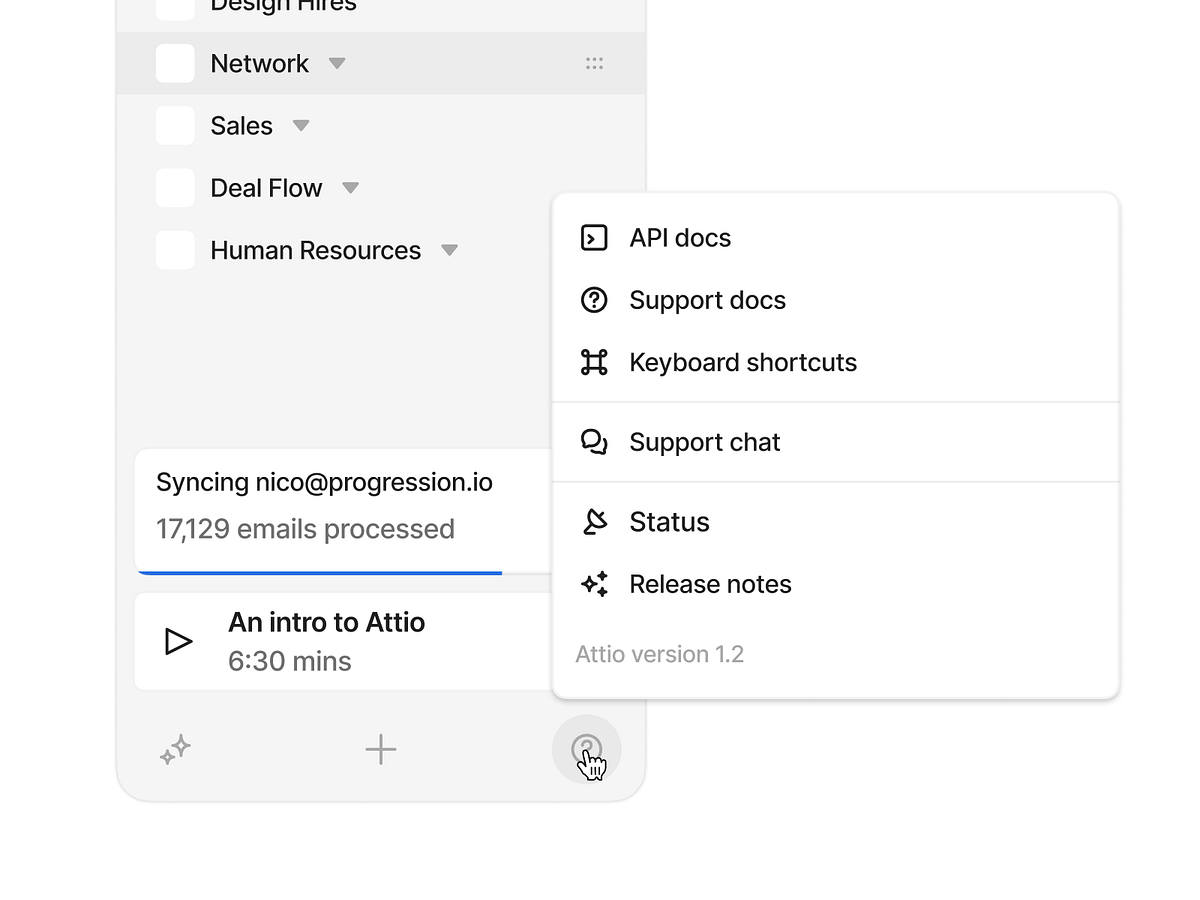Click the help question mark button

click(x=586, y=749)
